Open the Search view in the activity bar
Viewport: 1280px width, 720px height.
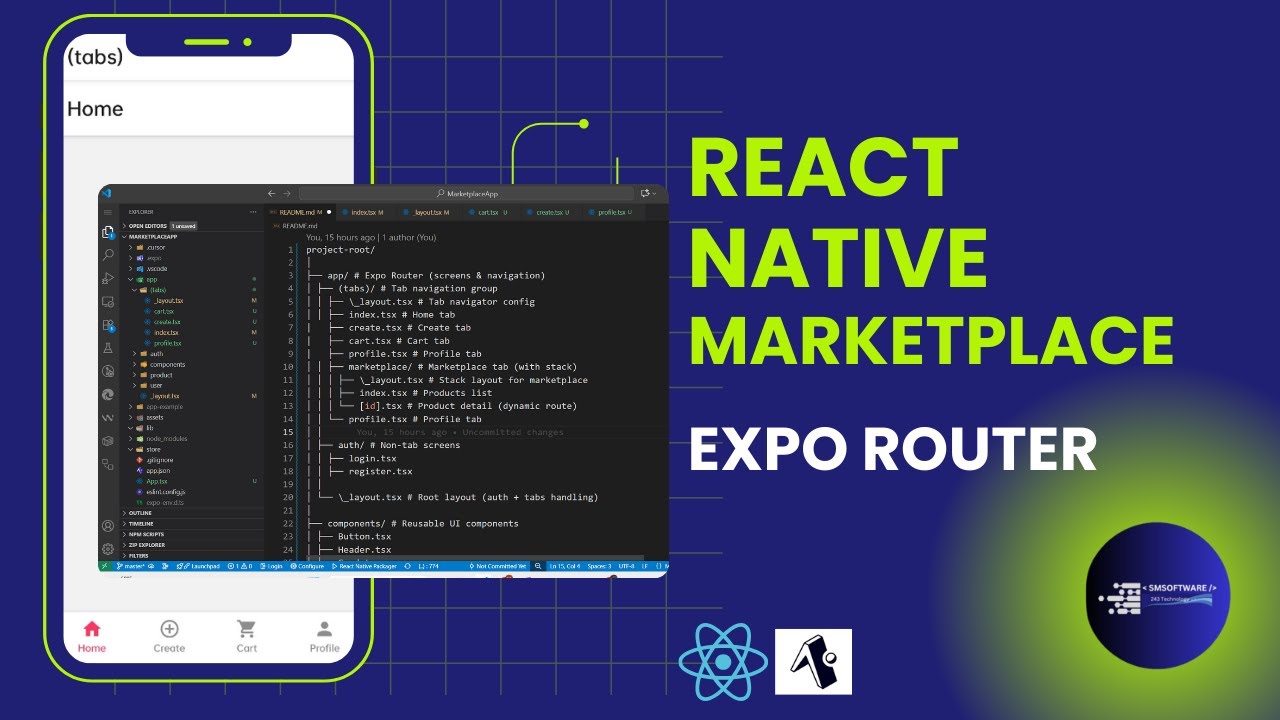108,255
